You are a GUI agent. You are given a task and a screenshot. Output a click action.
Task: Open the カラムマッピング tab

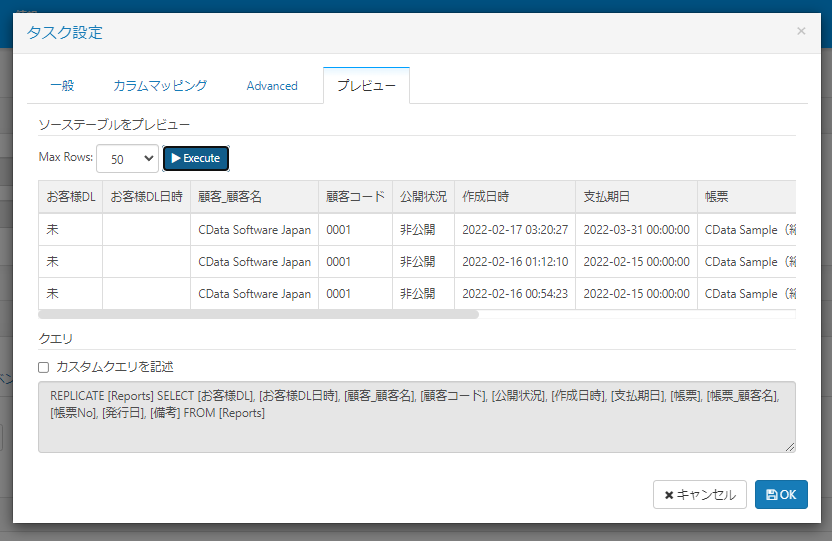point(160,86)
